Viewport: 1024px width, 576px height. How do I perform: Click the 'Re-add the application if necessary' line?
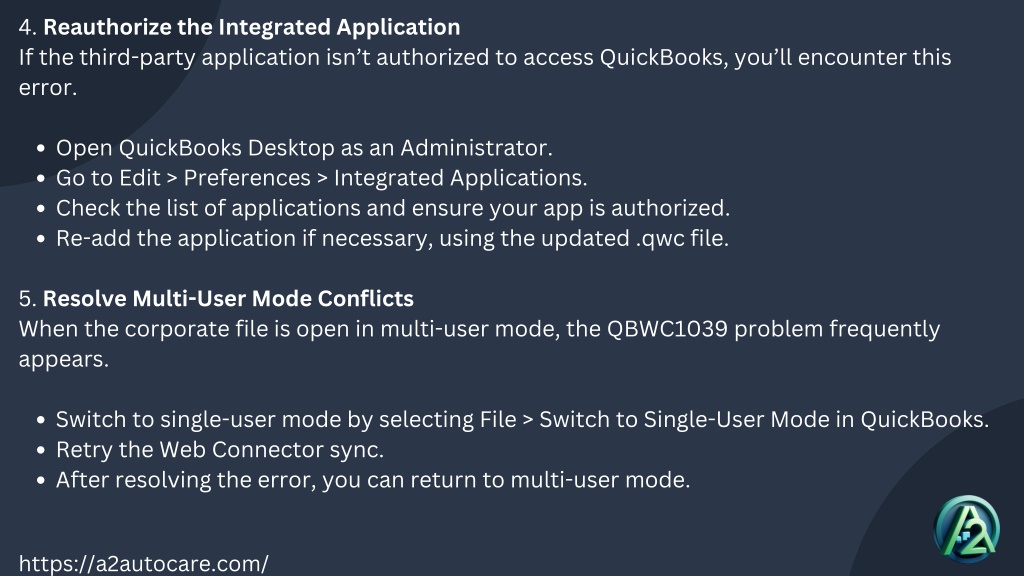point(392,238)
